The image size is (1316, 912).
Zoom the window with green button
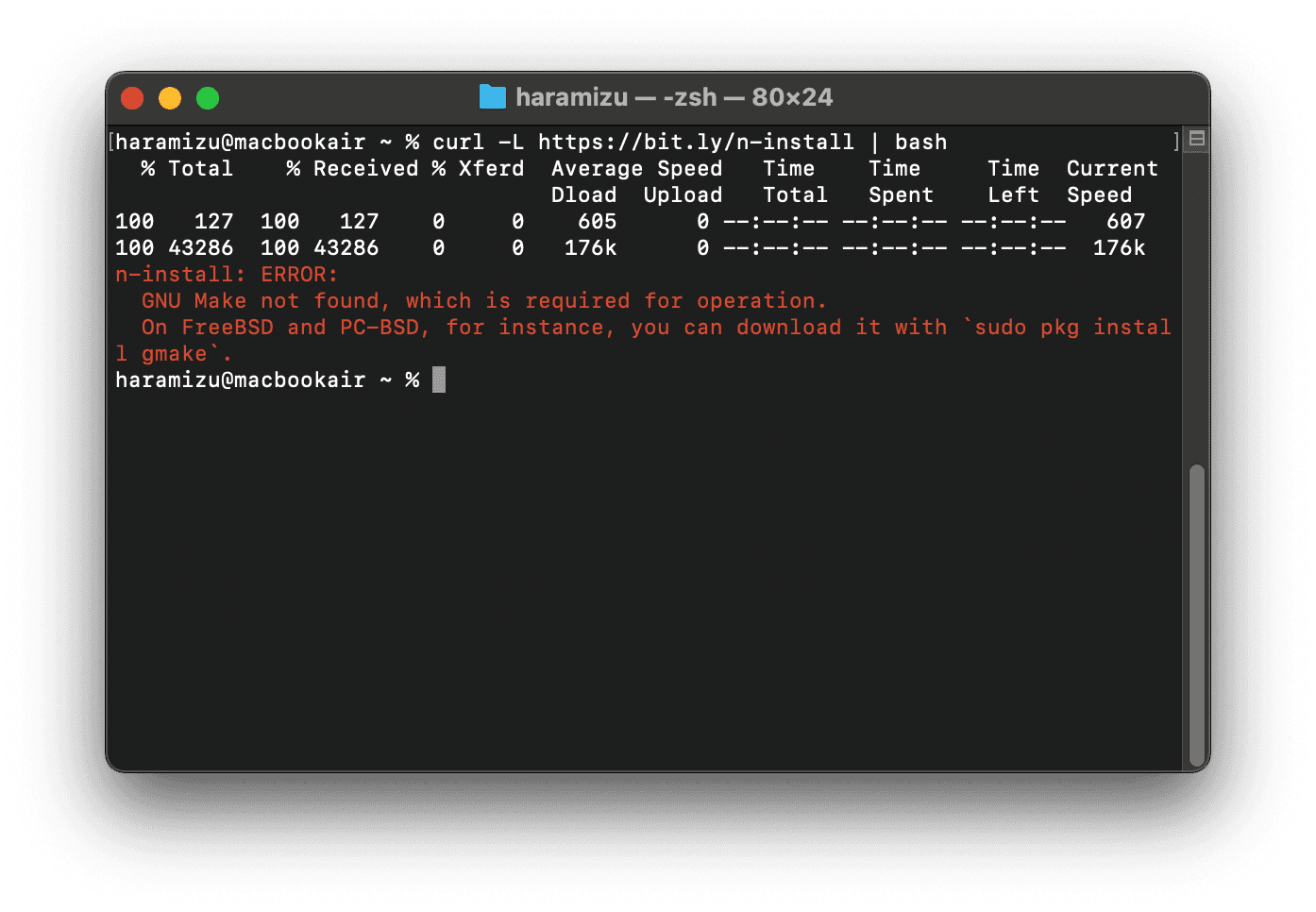pos(208,98)
